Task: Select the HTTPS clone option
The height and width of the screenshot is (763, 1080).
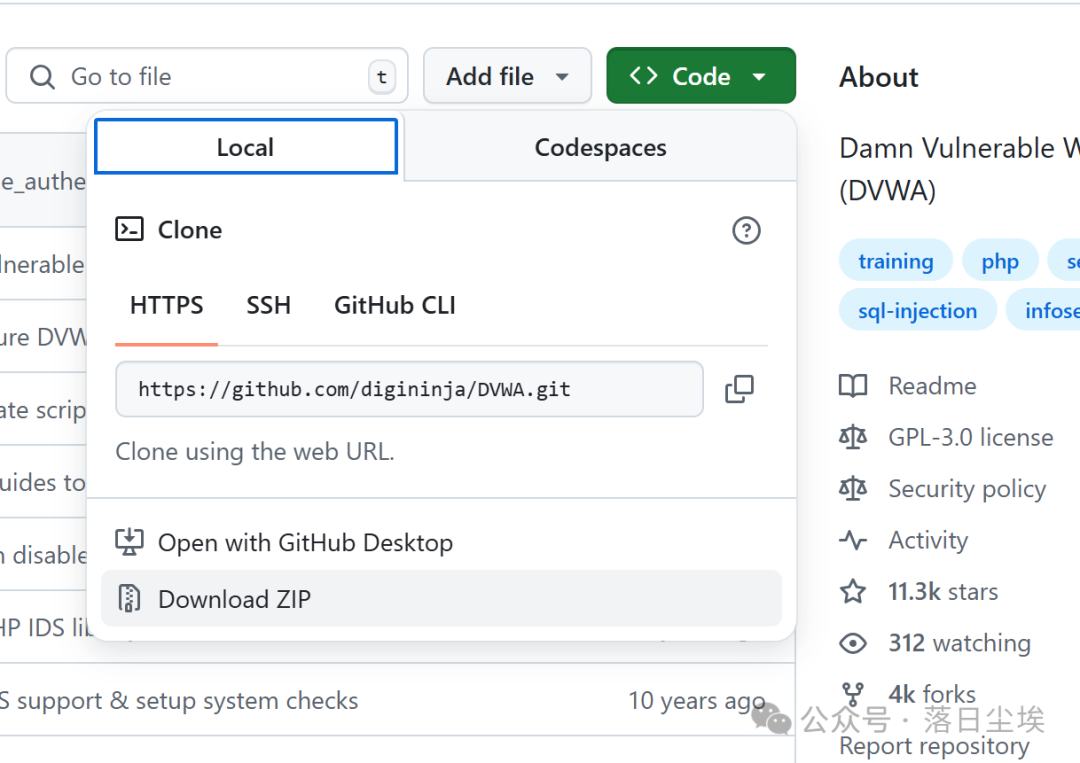Action: pos(167,305)
